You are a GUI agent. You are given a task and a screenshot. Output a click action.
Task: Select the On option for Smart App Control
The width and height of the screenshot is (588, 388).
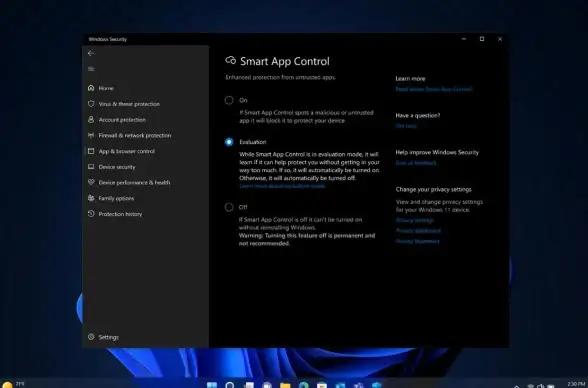point(229,100)
